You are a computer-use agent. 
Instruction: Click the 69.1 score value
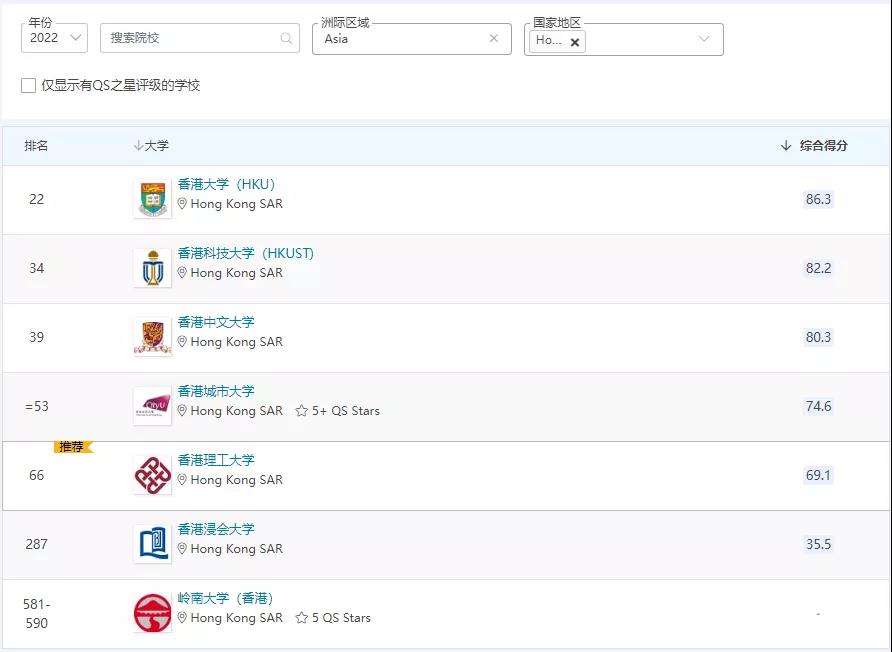pos(818,475)
